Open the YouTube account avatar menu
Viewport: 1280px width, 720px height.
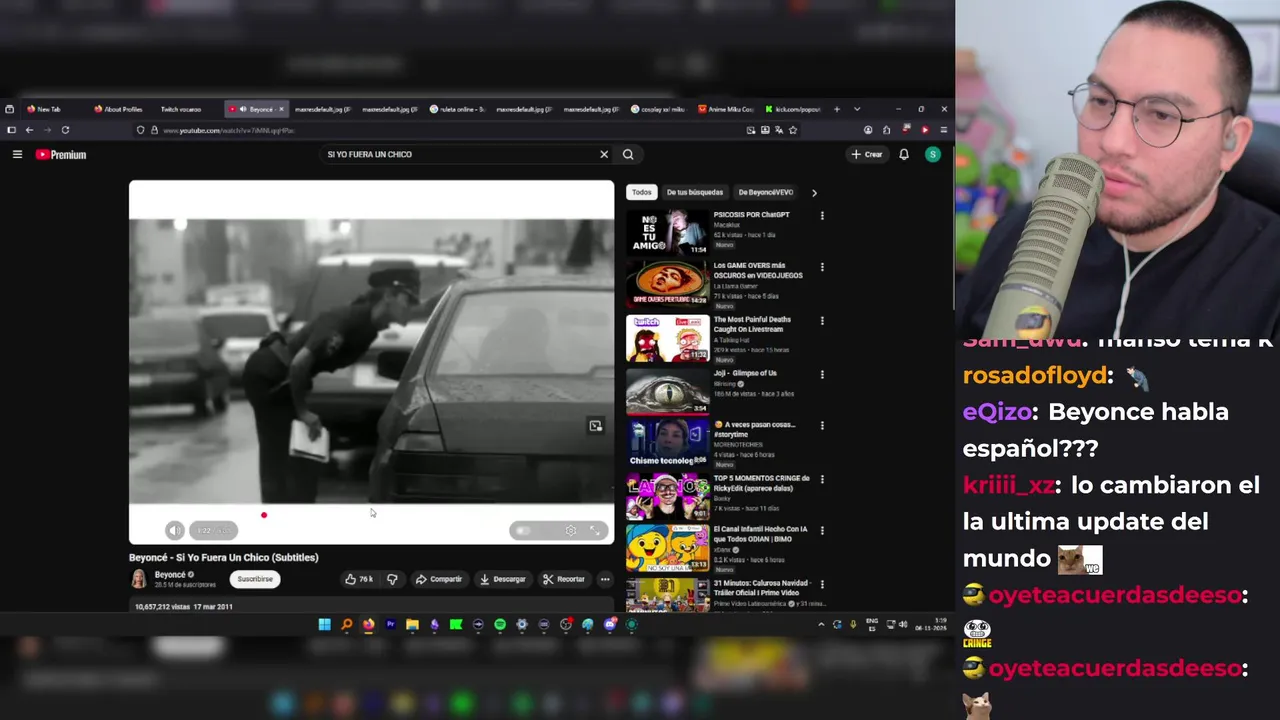pyautogui.click(x=932, y=154)
